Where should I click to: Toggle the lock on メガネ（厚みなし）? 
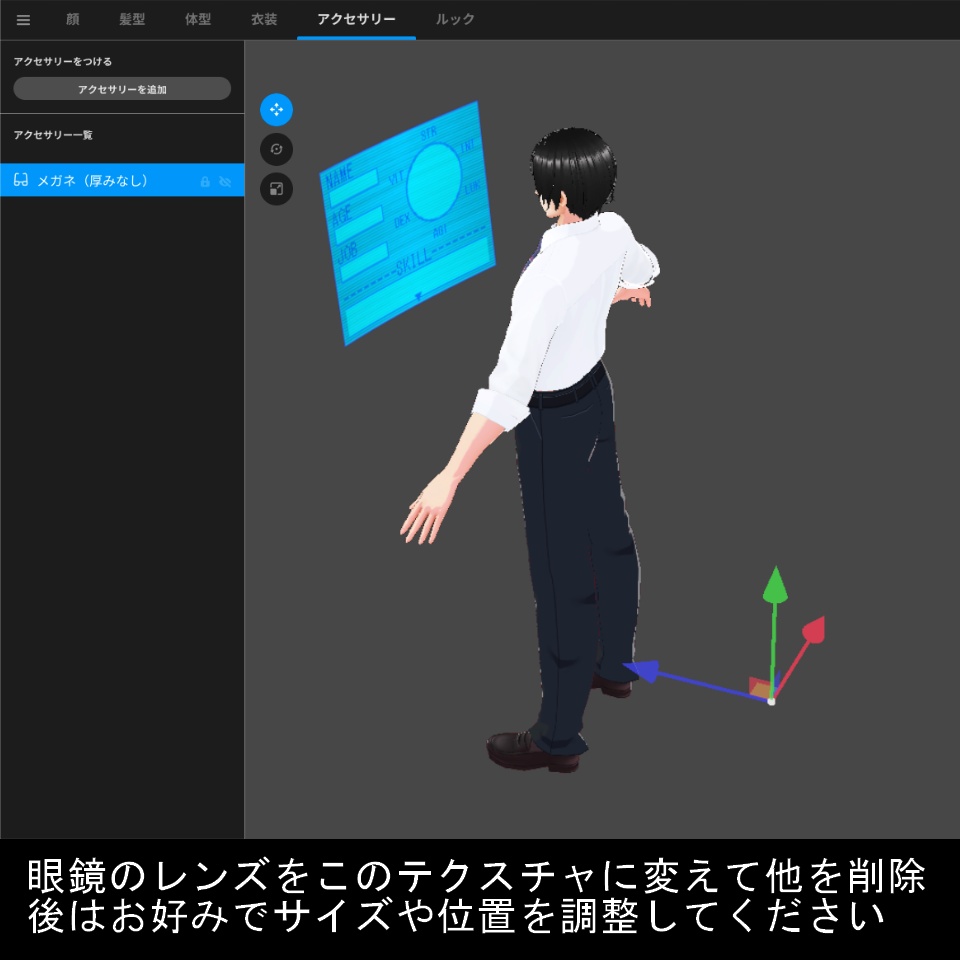tap(205, 179)
